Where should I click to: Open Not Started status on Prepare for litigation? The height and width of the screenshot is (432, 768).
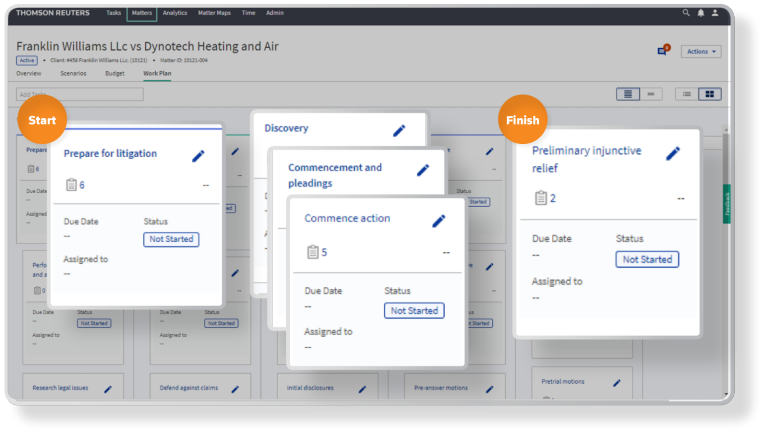click(x=171, y=239)
